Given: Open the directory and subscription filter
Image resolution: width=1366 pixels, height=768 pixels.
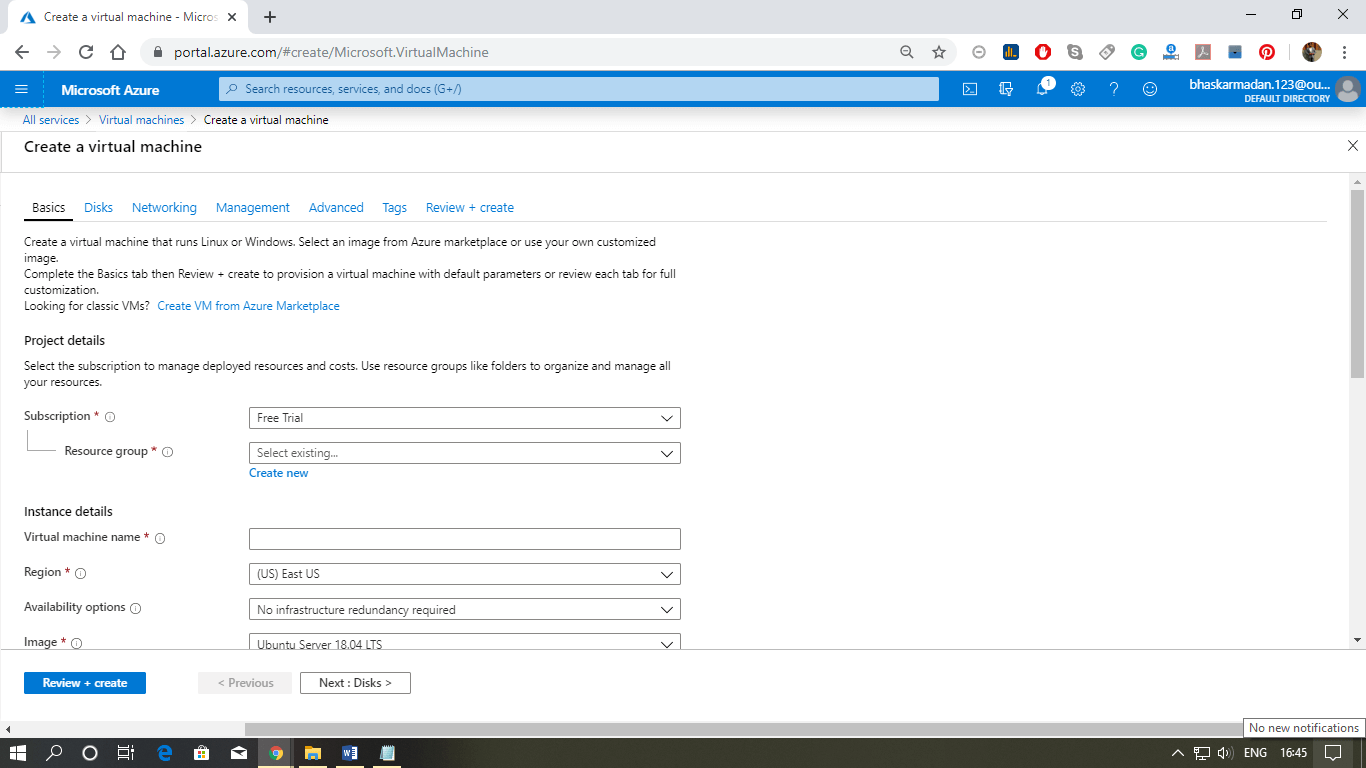Looking at the screenshot, I should tap(1005, 89).
